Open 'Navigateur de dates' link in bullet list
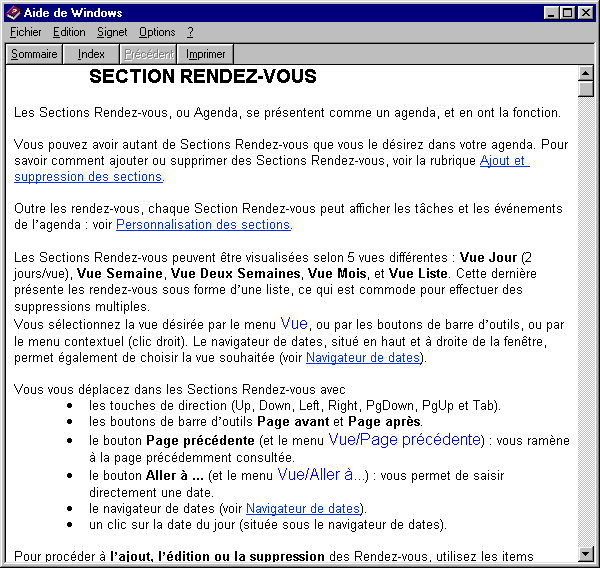The height and width of the screenshot is (568, 600). pos(303,508)
